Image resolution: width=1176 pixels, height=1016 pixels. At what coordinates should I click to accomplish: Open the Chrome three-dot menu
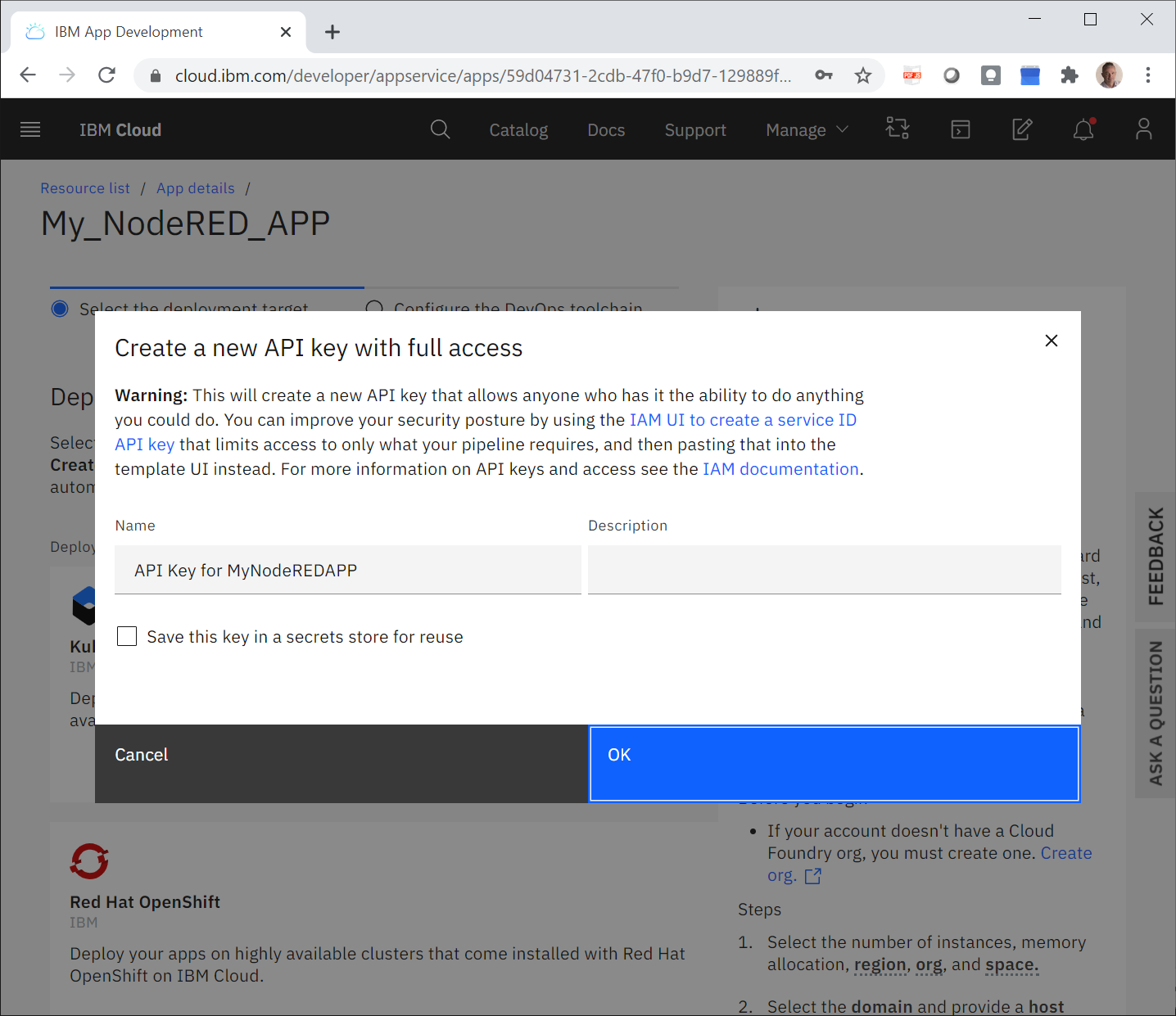[1148, 75]
